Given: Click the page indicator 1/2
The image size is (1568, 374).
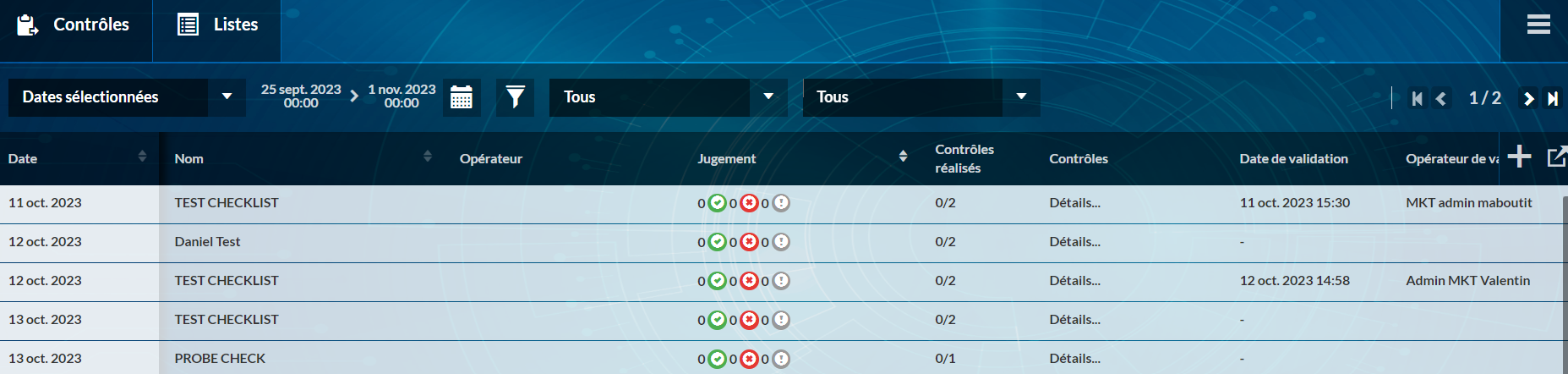Looking at the screenshot, I should pyautogui.click(x=1485, y=98).
